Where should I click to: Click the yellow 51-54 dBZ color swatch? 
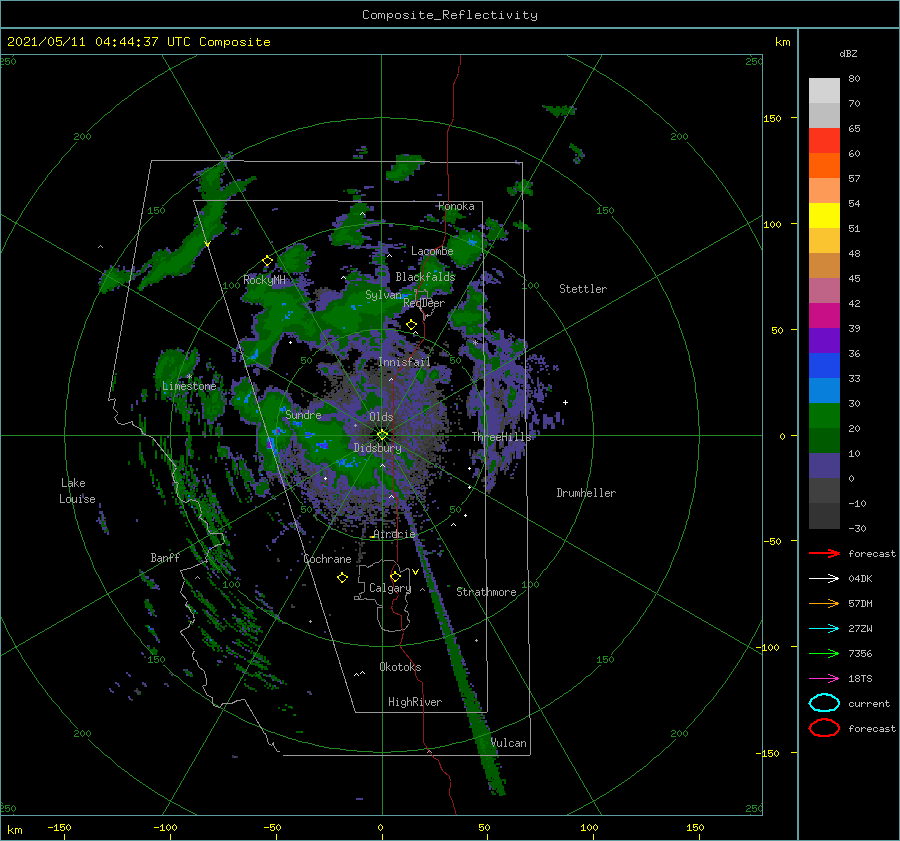click(824, 216)
